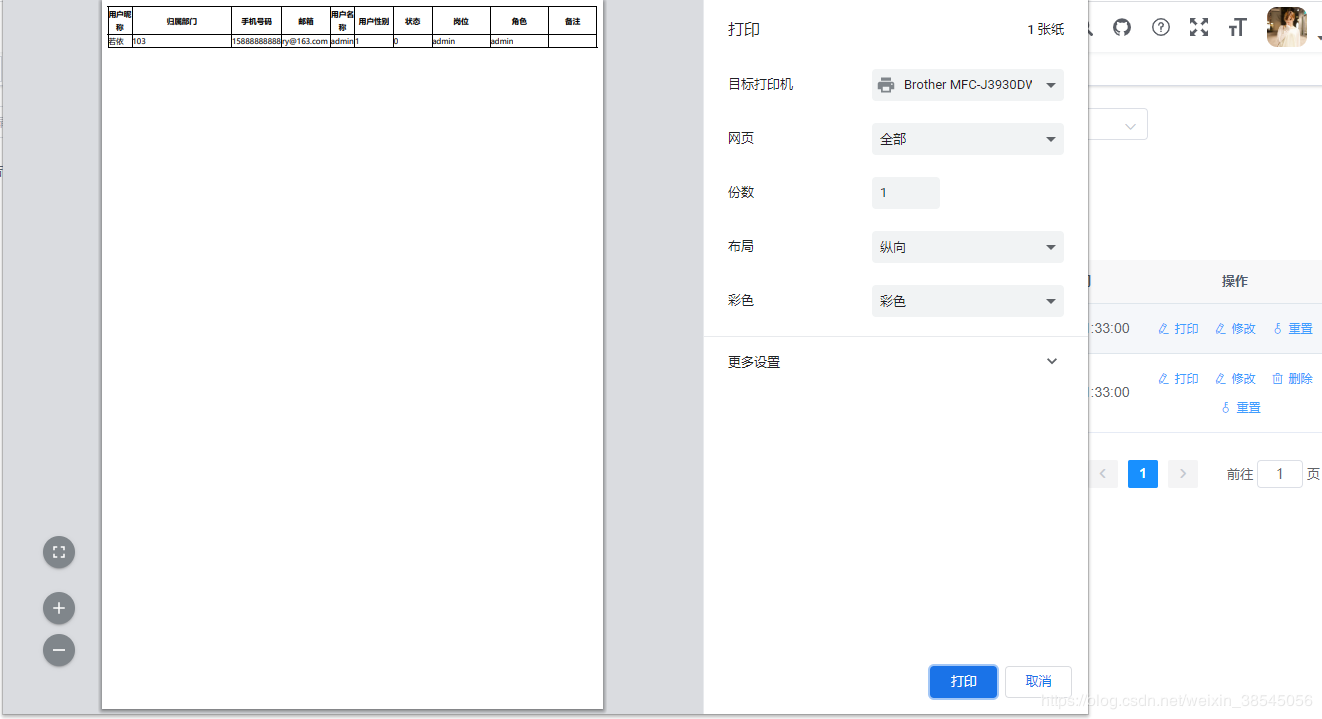
Task: Click the help question mark icon
Action: [1160, 27]
